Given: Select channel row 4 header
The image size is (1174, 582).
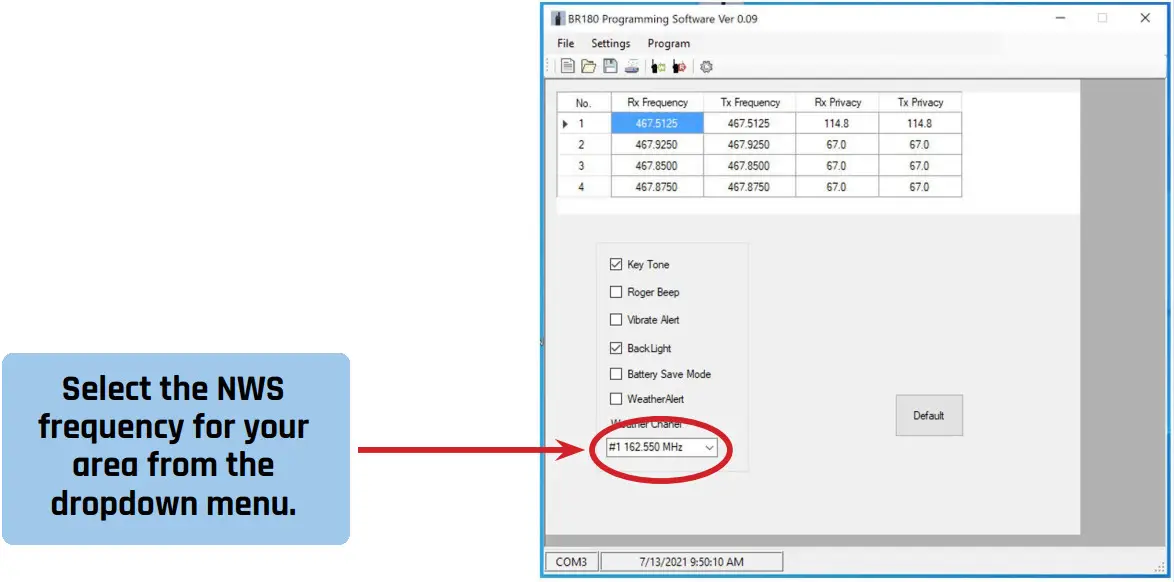Looking at the screenshot, I should coord(584,187).
